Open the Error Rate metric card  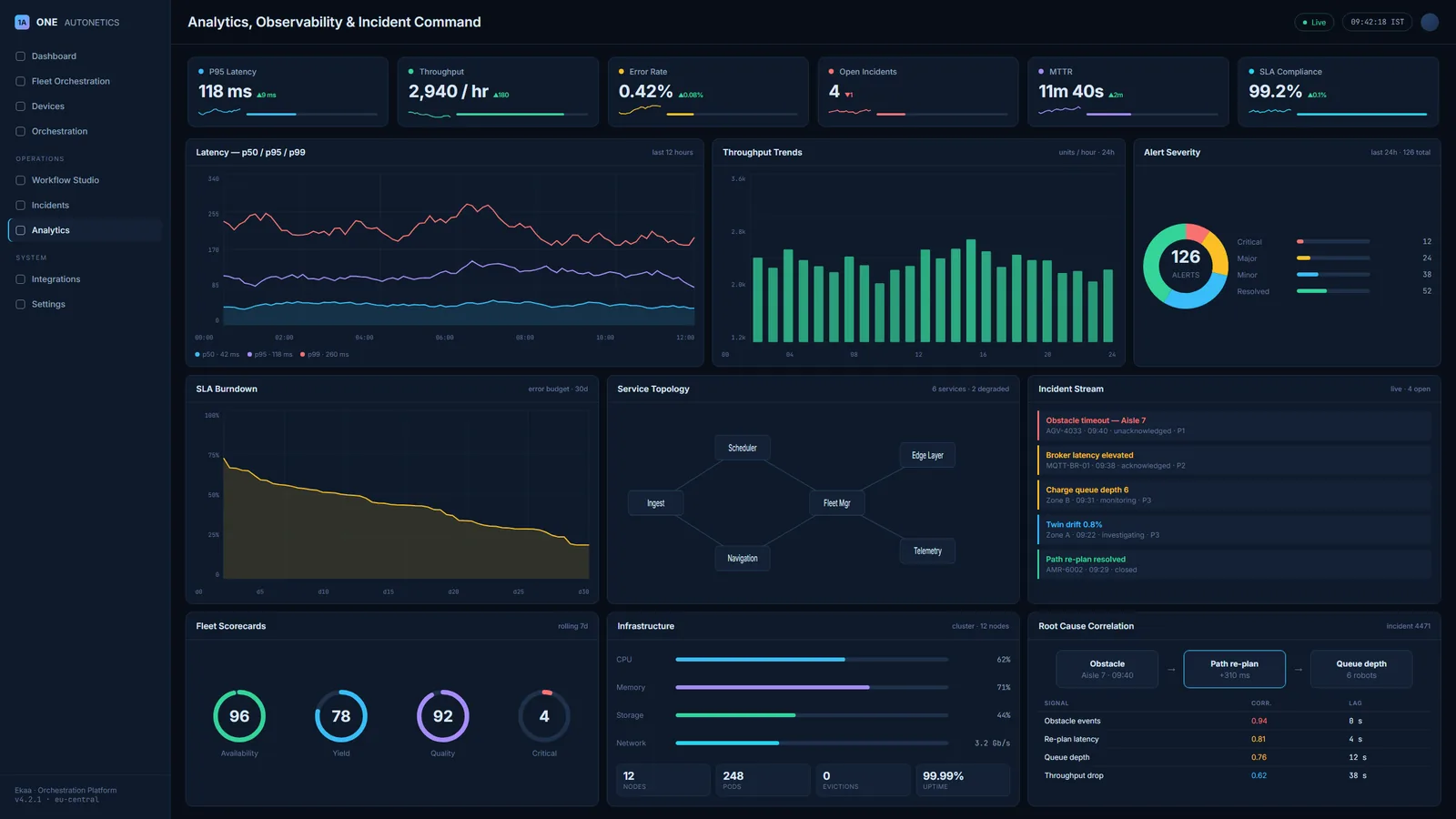coord(708,92)
